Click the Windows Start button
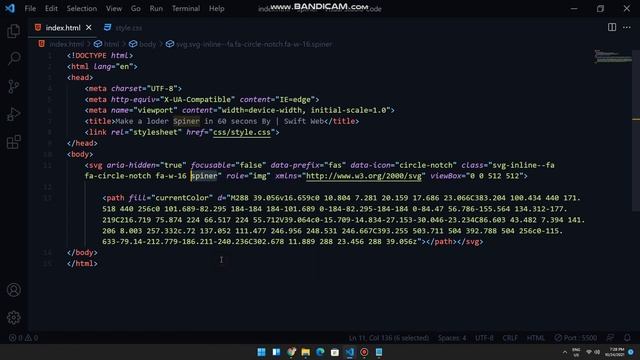 [261, 352]
